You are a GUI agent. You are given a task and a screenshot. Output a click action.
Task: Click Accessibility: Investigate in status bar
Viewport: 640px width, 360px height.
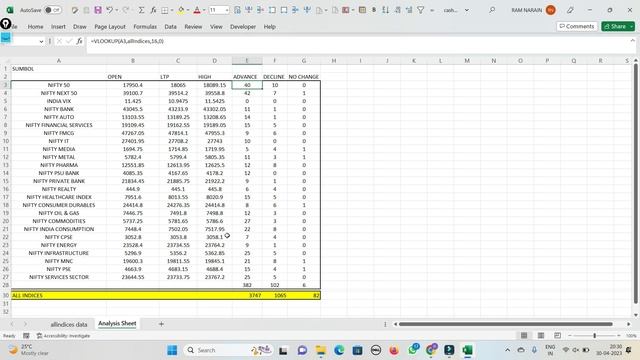pos(63,336)
